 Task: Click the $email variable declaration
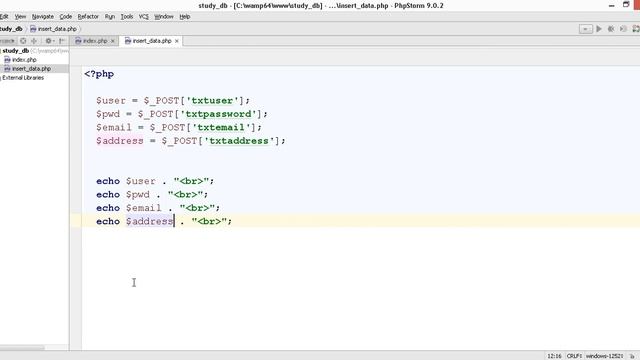coord(114,128)
